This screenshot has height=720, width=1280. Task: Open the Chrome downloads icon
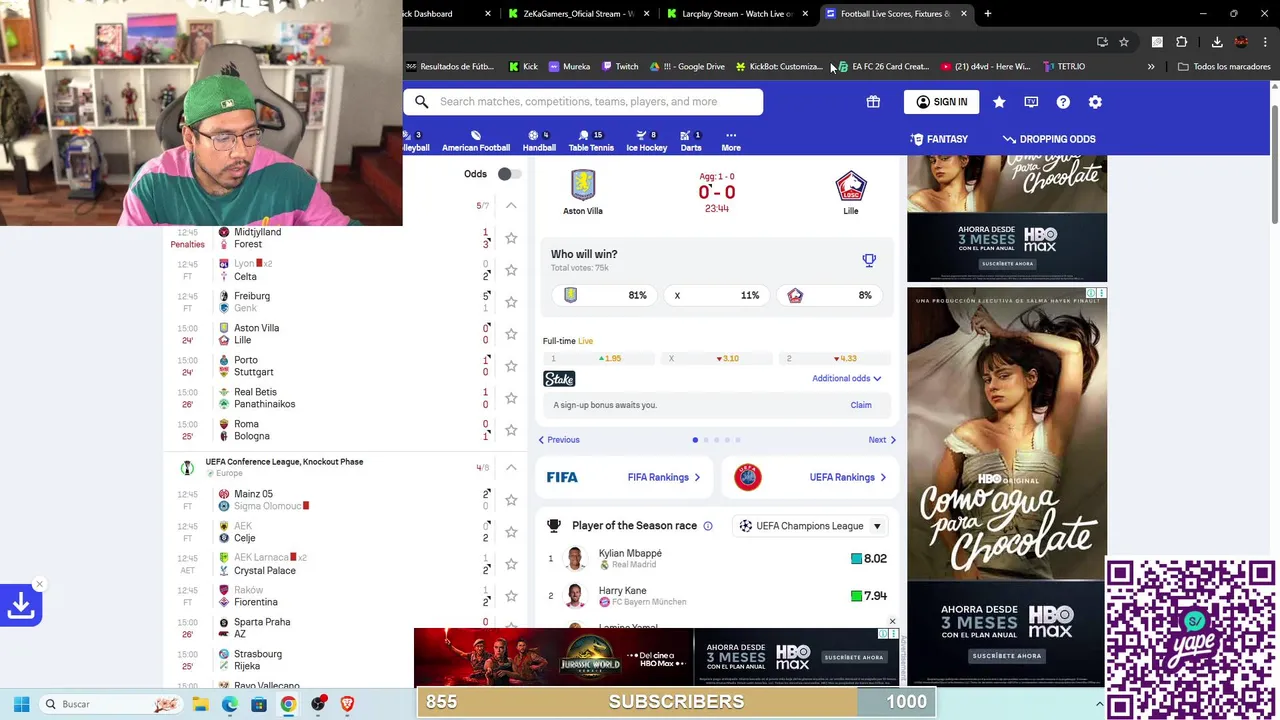point(1217,41)
